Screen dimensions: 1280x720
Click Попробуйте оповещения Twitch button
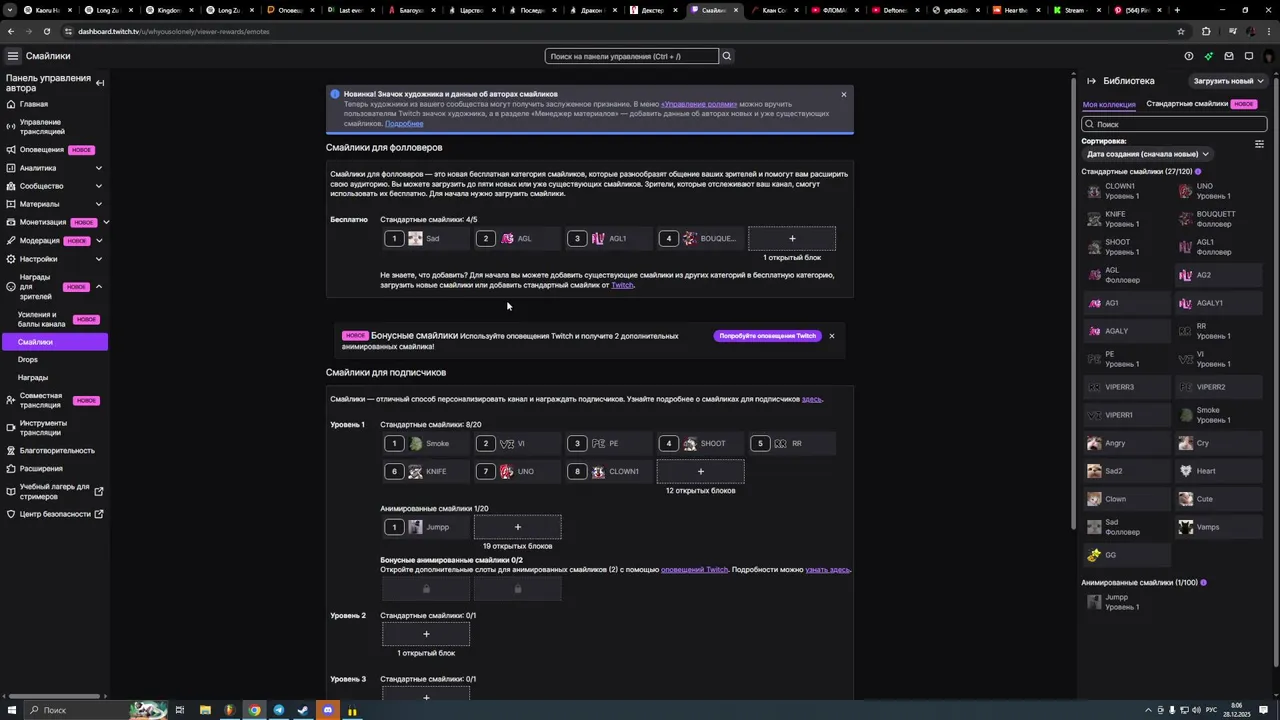pos(768,336)
